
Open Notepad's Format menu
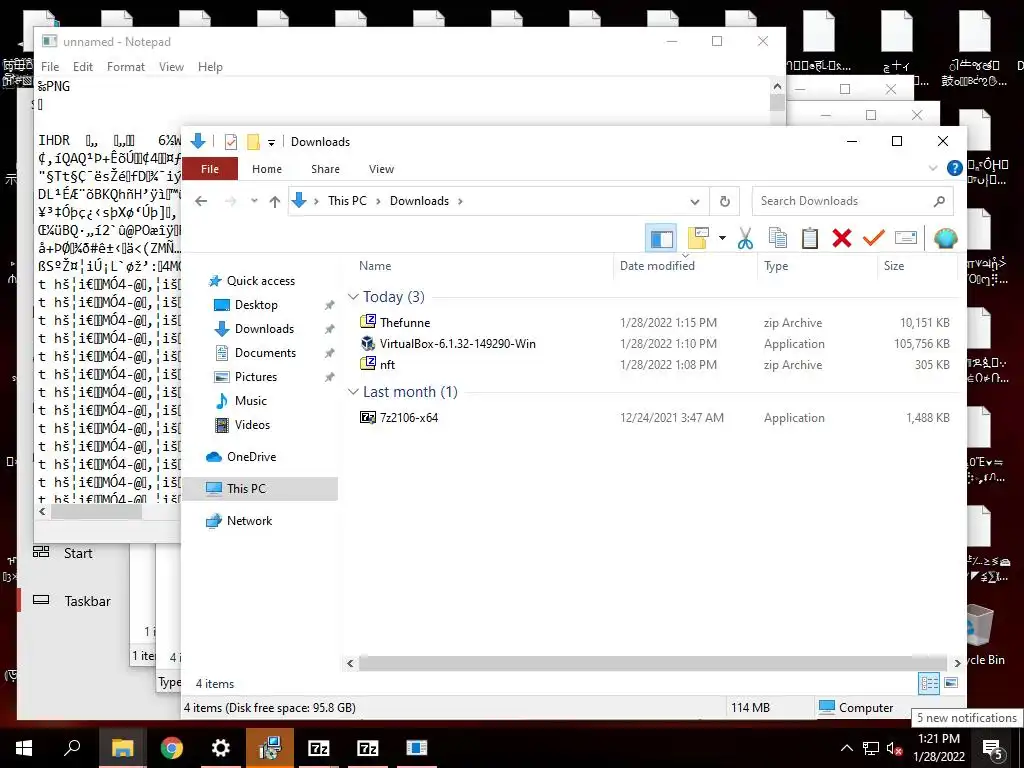point(126,67)
